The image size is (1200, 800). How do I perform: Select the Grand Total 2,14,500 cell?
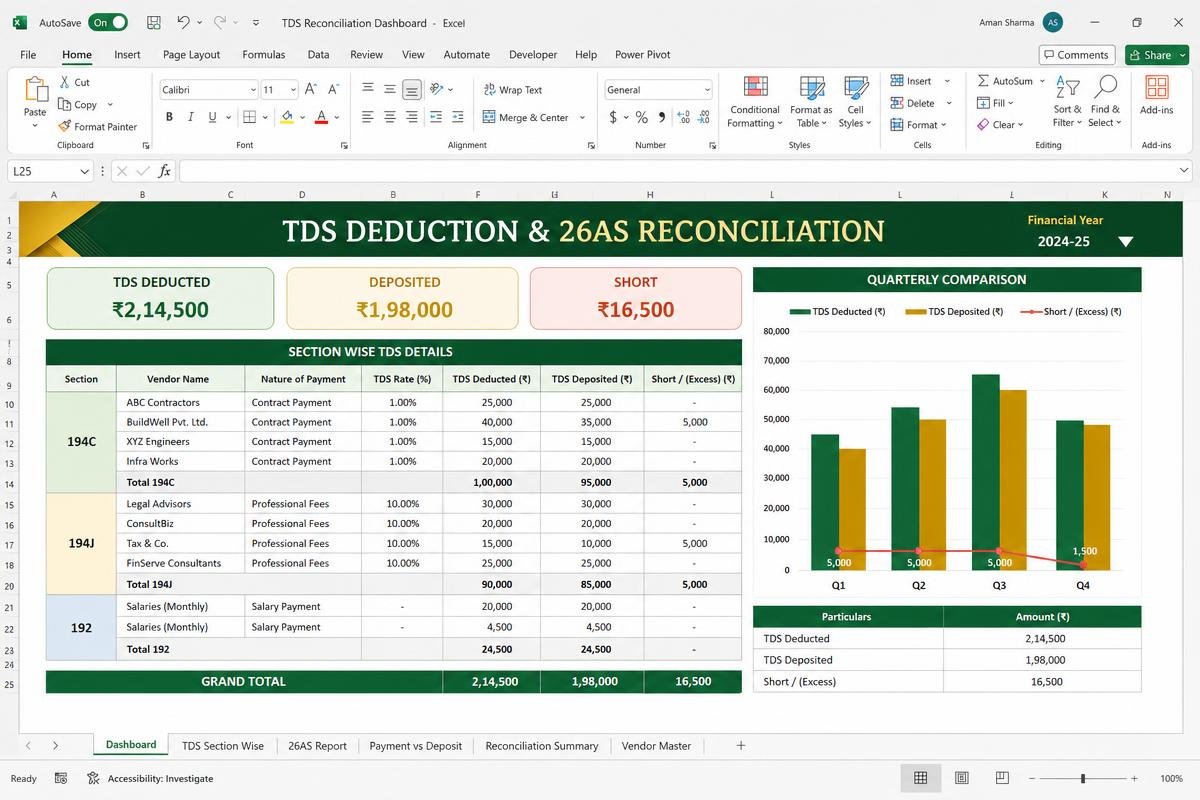click(x=491, y=681)
